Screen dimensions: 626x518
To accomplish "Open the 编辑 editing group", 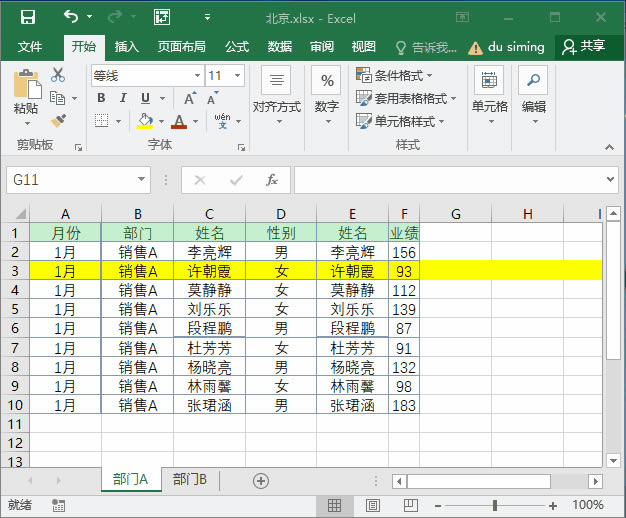I will (533, 96).
